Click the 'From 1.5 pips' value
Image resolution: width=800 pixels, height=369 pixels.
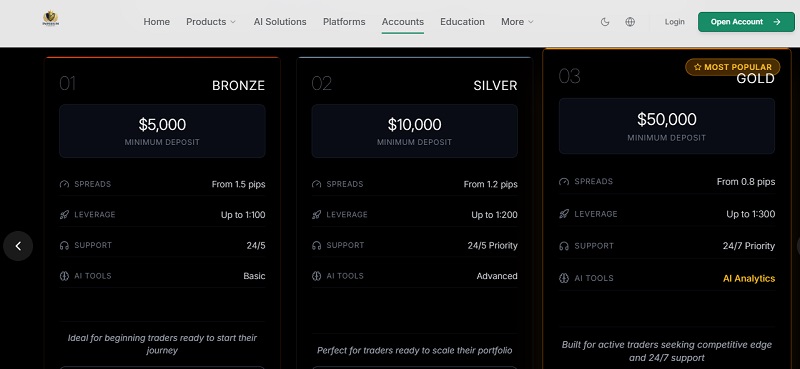click(238, 184)
